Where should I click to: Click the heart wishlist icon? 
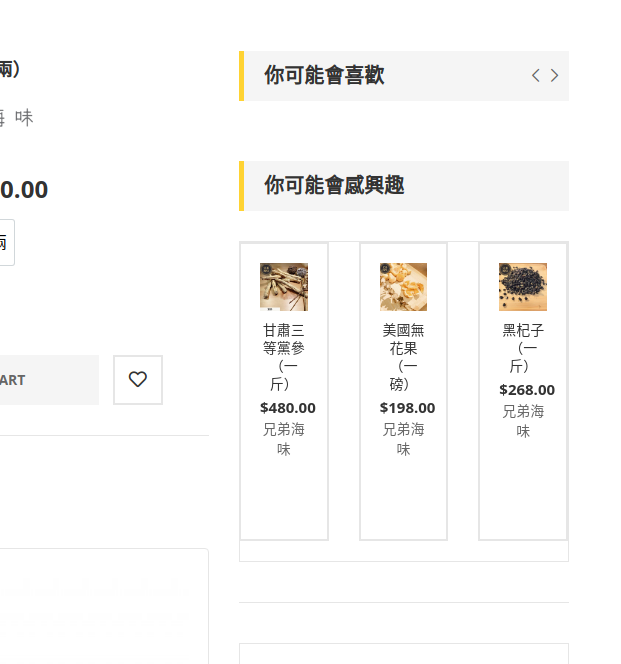138,379
